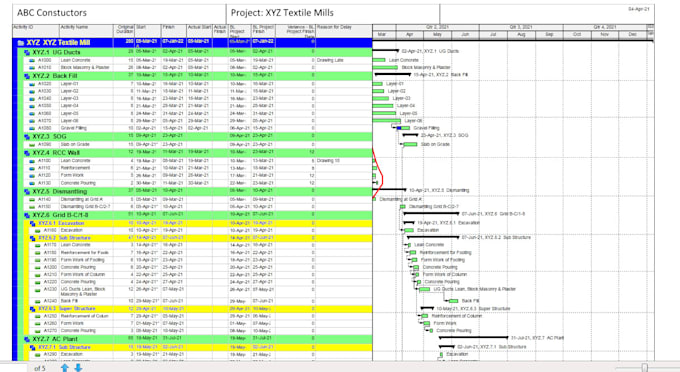Click the summary bar labeled XYZ.7 AC Plant
The image size is (680, 372).
point(474,337)
